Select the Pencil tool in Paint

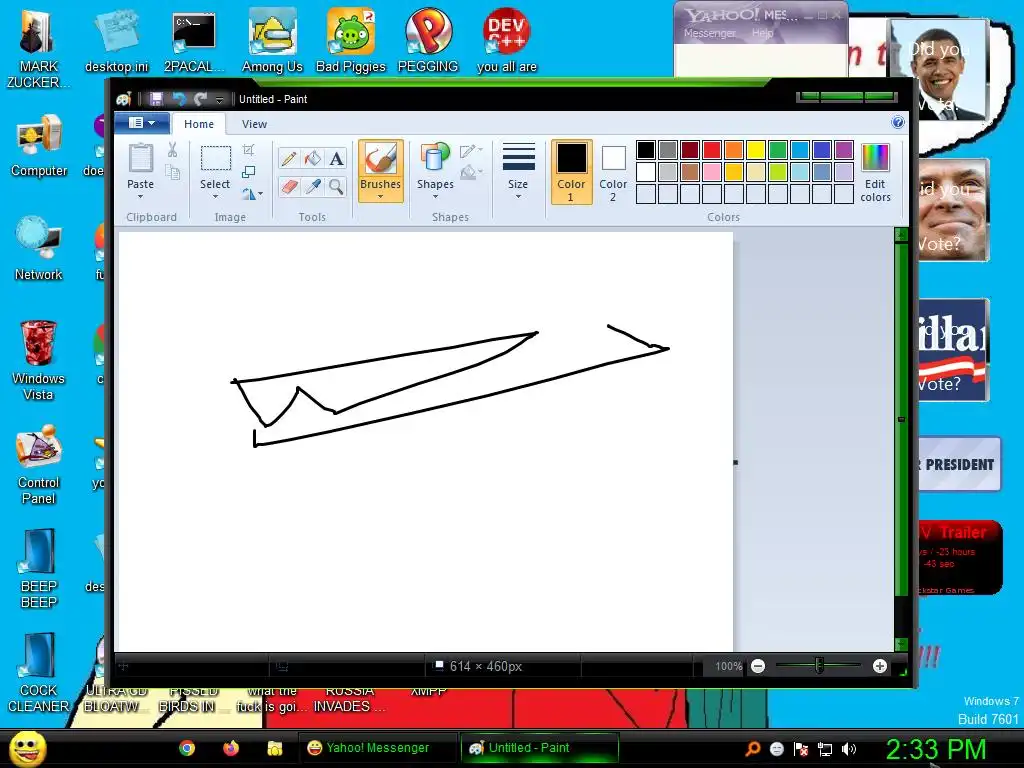coord(289,159)
